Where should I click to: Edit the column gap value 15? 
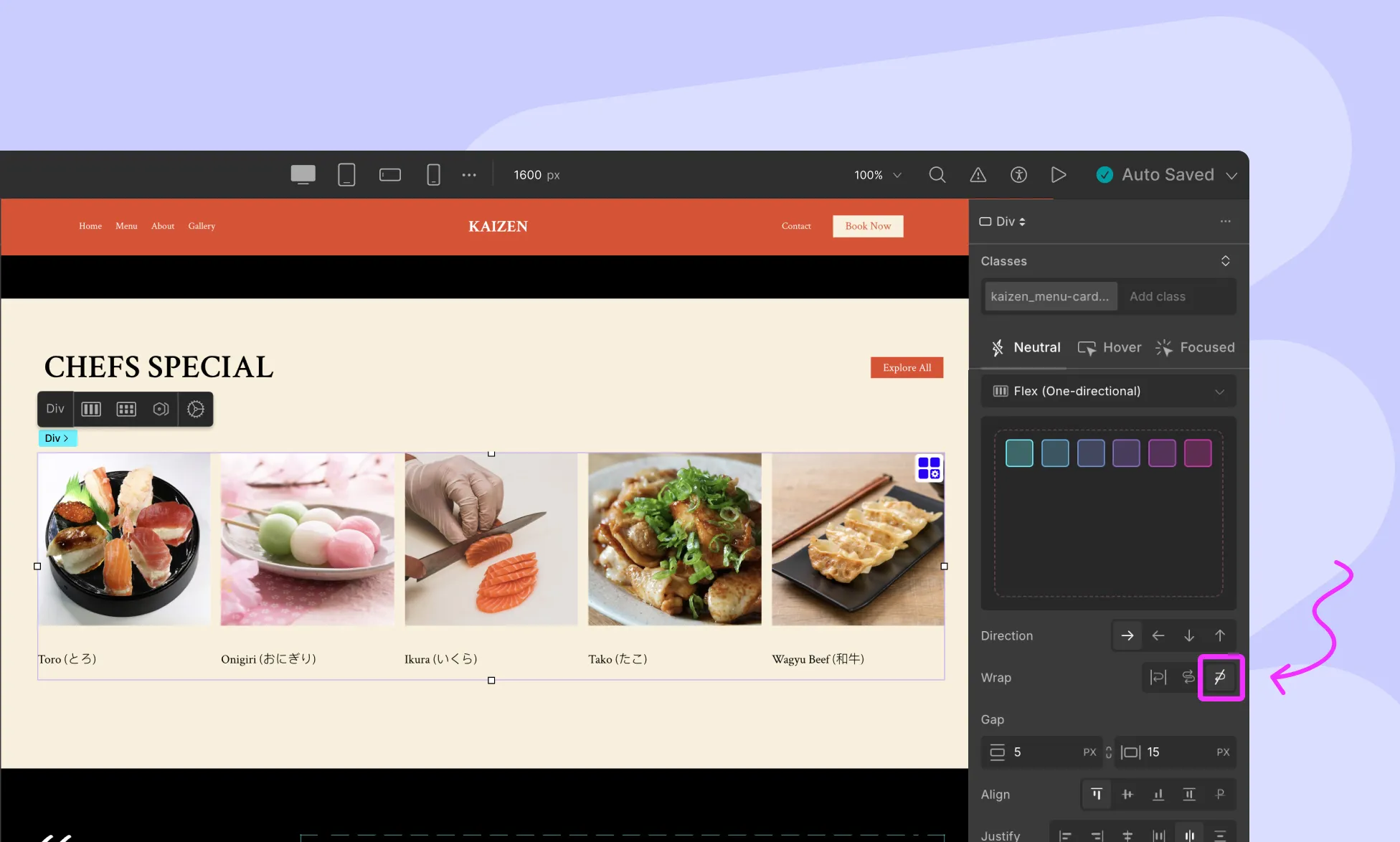(x=1176, y=752)
